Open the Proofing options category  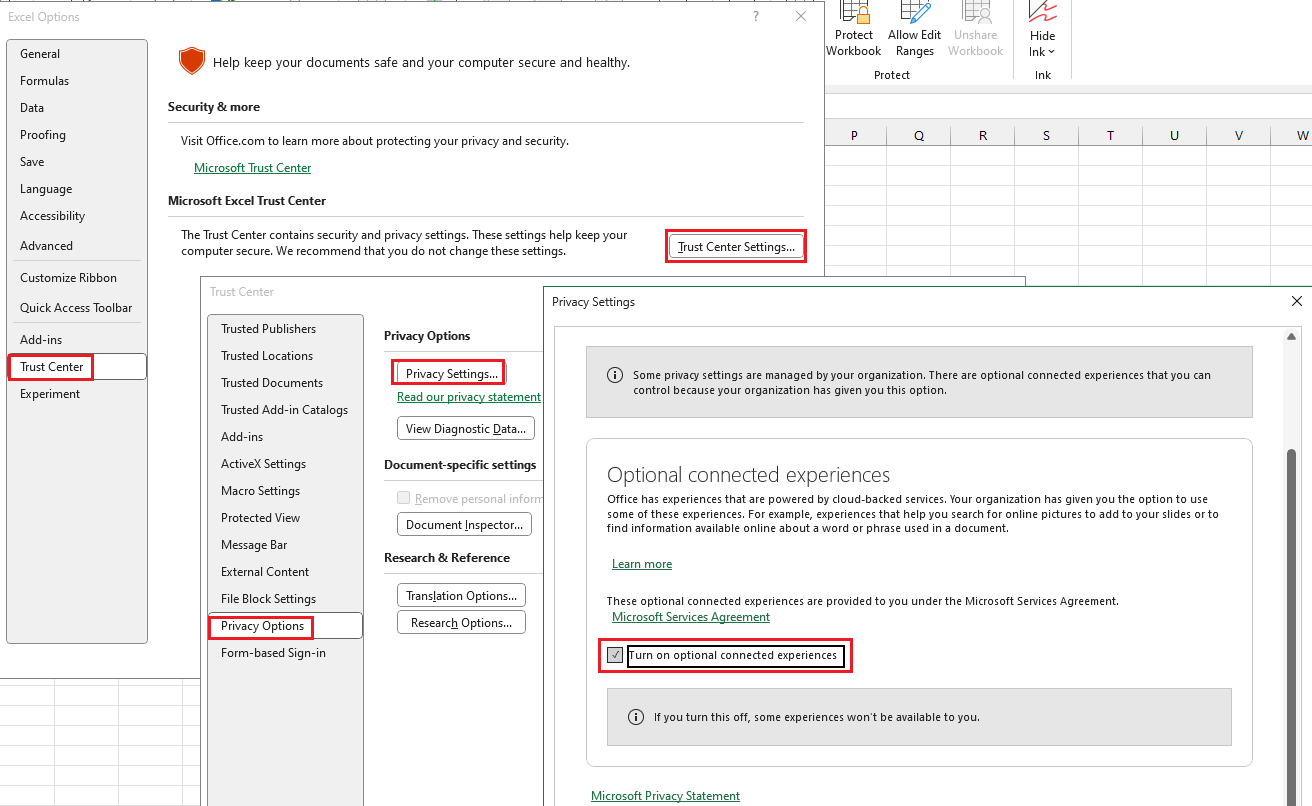(77, 135)
